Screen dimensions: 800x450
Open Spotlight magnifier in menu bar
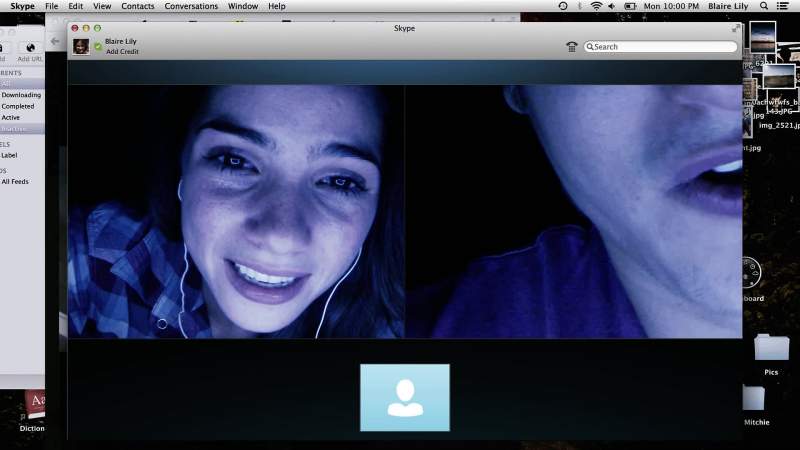[x=764, y=6]
